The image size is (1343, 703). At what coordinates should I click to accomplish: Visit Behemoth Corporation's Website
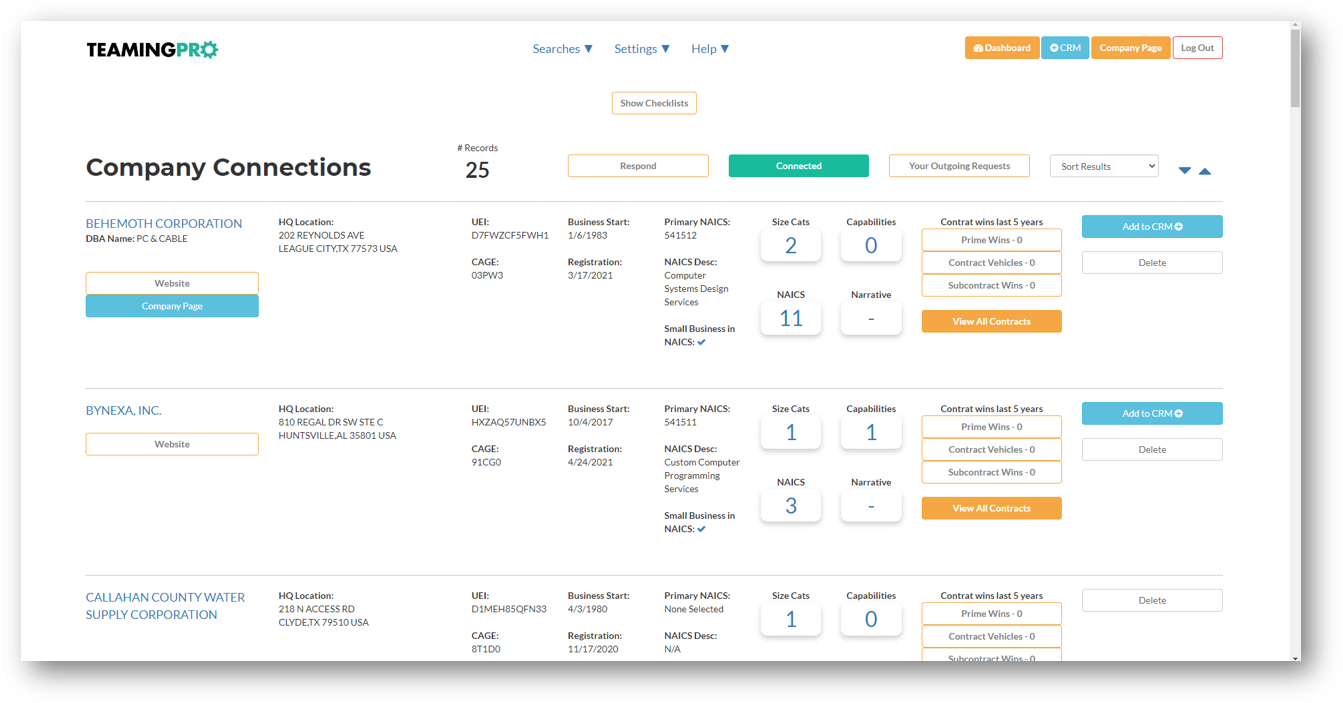(172, 283)
